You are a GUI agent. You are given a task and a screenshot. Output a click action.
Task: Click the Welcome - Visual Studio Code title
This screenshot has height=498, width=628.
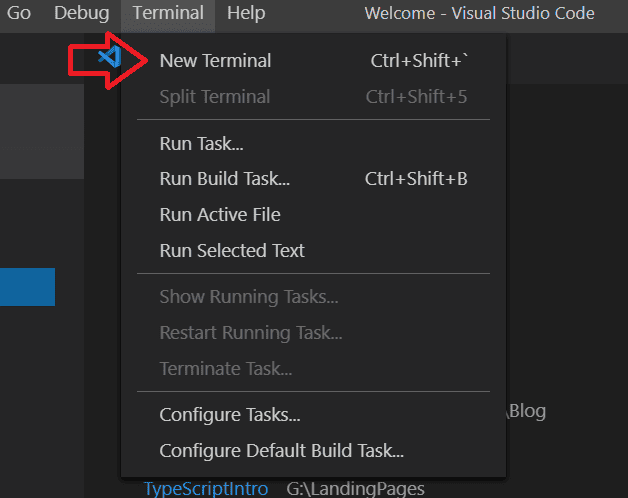[x=479, y=13]
